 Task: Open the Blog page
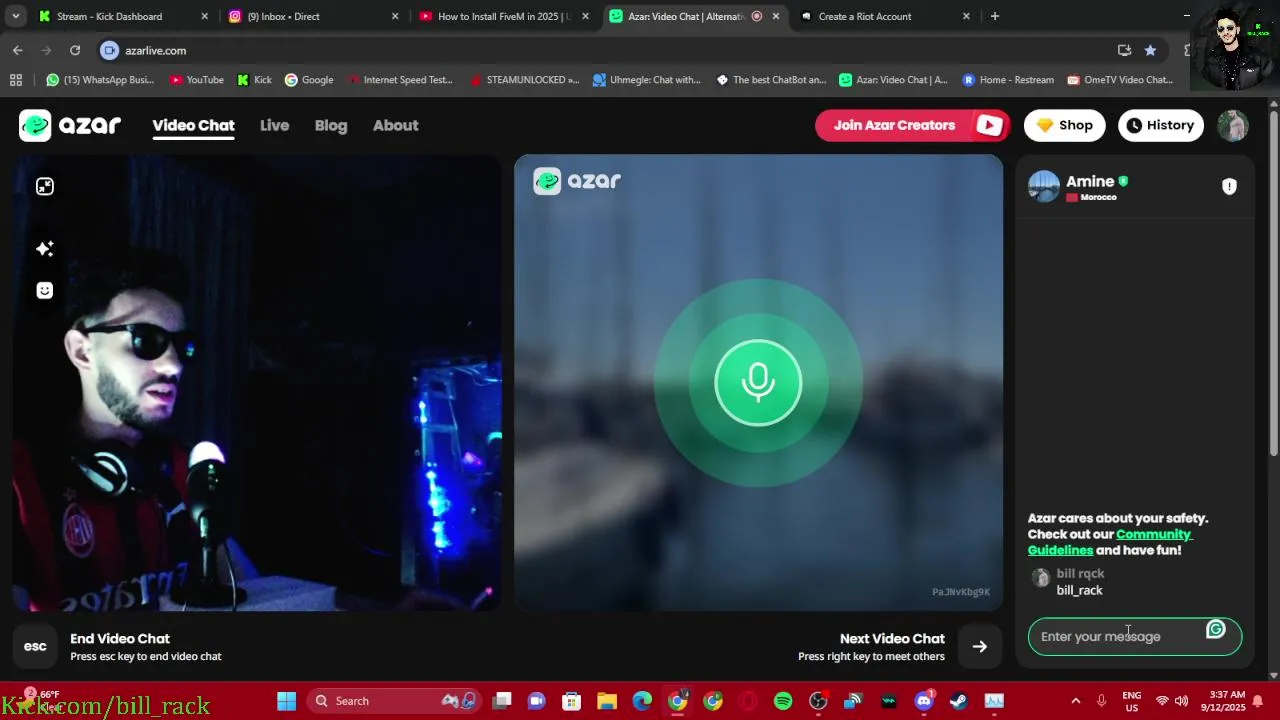click(x=331, y=125)
